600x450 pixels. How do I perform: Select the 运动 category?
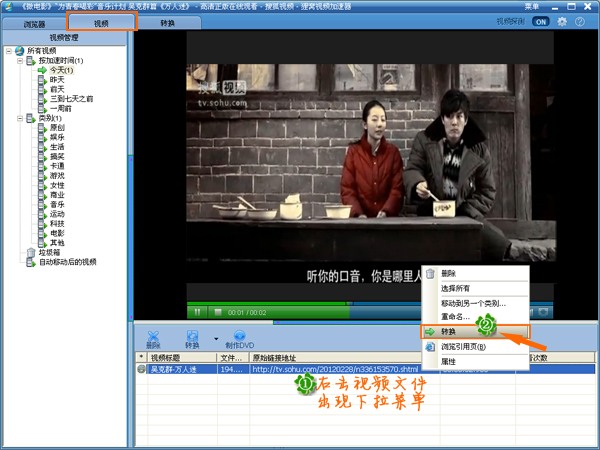(57, 214)
